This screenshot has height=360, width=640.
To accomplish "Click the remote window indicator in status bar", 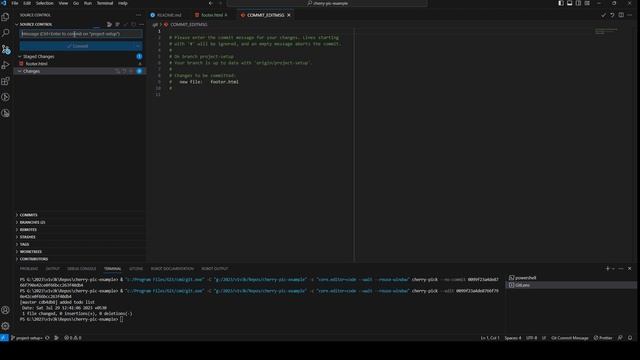I will 4,338.
